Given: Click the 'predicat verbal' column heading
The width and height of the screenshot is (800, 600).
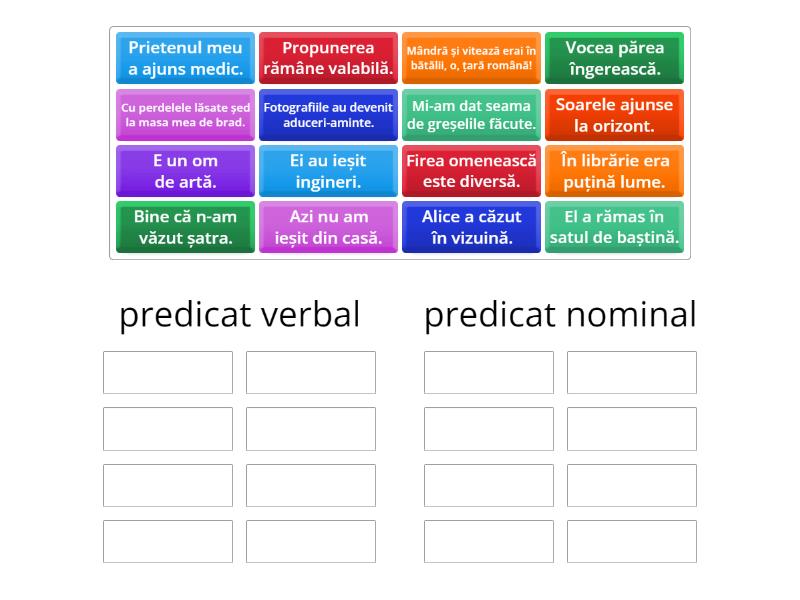Looking at the screenshot, I should click(x=240, y=315).
